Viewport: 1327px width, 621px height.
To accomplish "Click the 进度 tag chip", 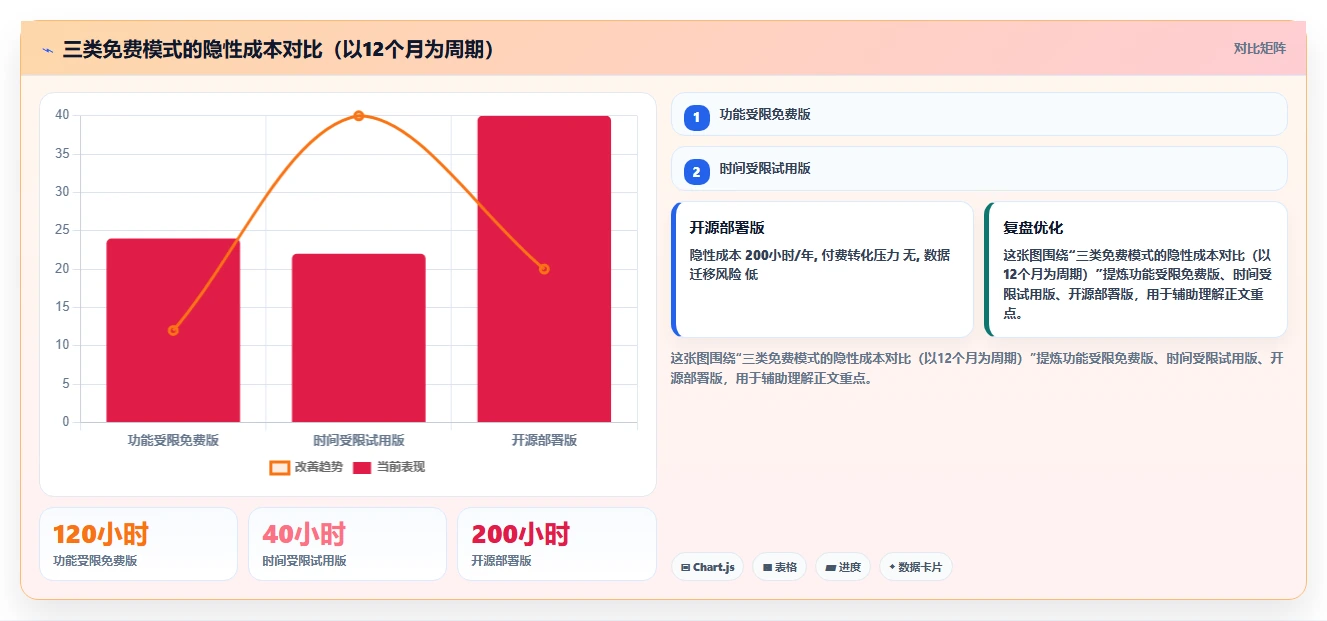I will tap(843, 567).
